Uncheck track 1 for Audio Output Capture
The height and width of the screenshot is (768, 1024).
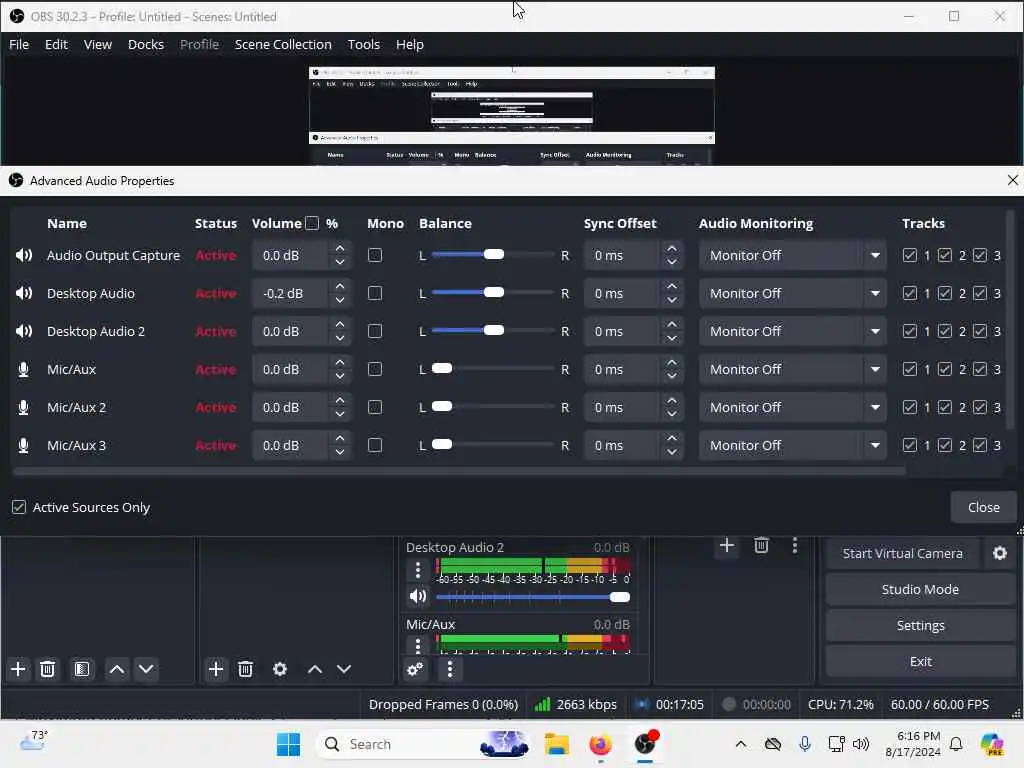[910, 255]
